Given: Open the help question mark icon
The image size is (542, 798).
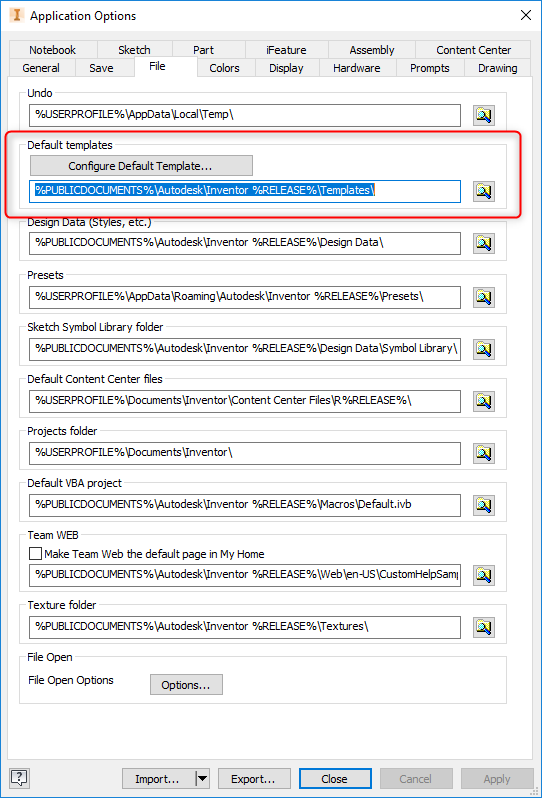Looking at the screenshot, I should tap(19, 778).
